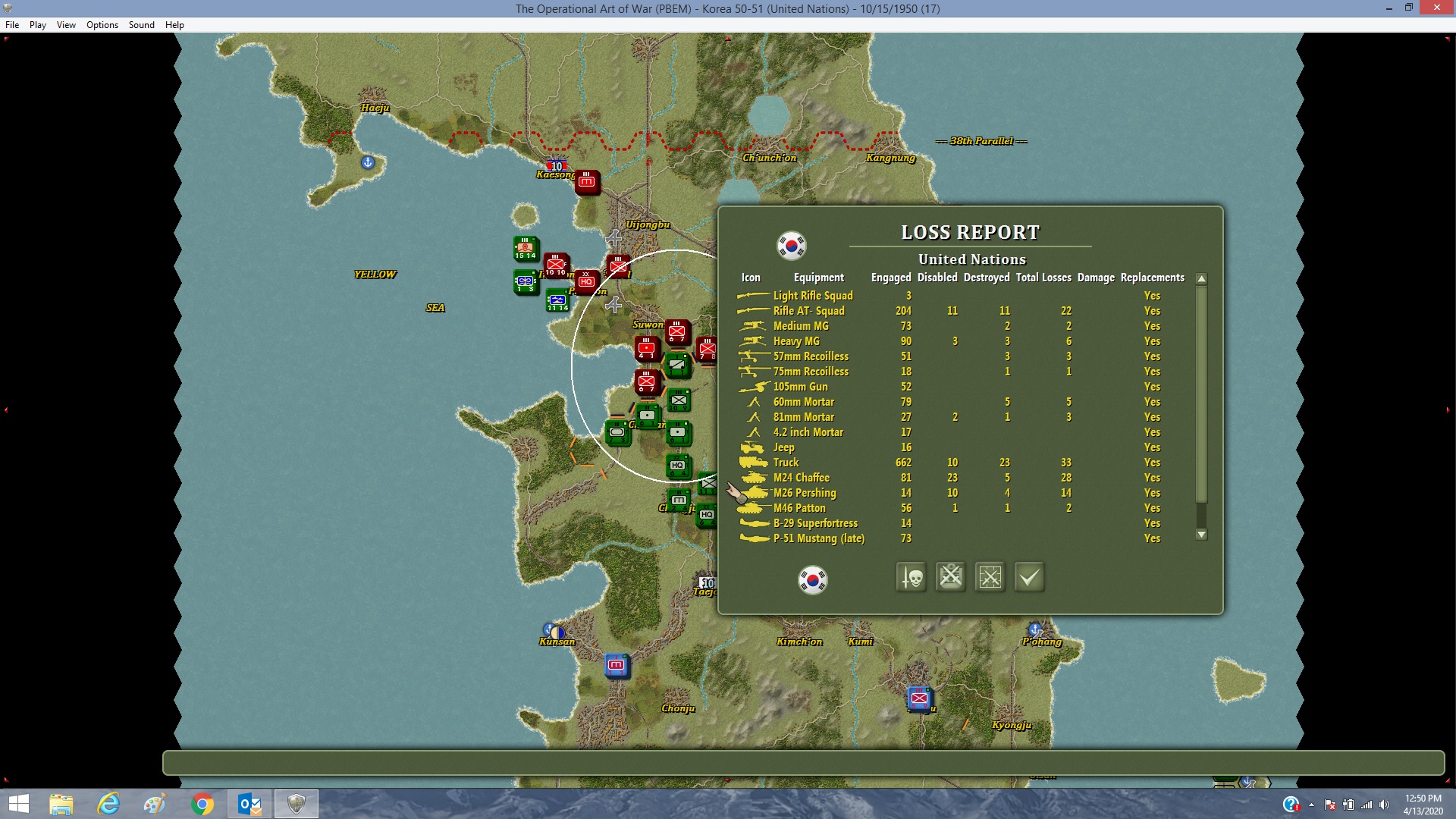The width and height of the screenshot is (1456, 819).
Task: Select the green unit with strength 15 14
Action: pyautogui.click(x=526, y=248)
